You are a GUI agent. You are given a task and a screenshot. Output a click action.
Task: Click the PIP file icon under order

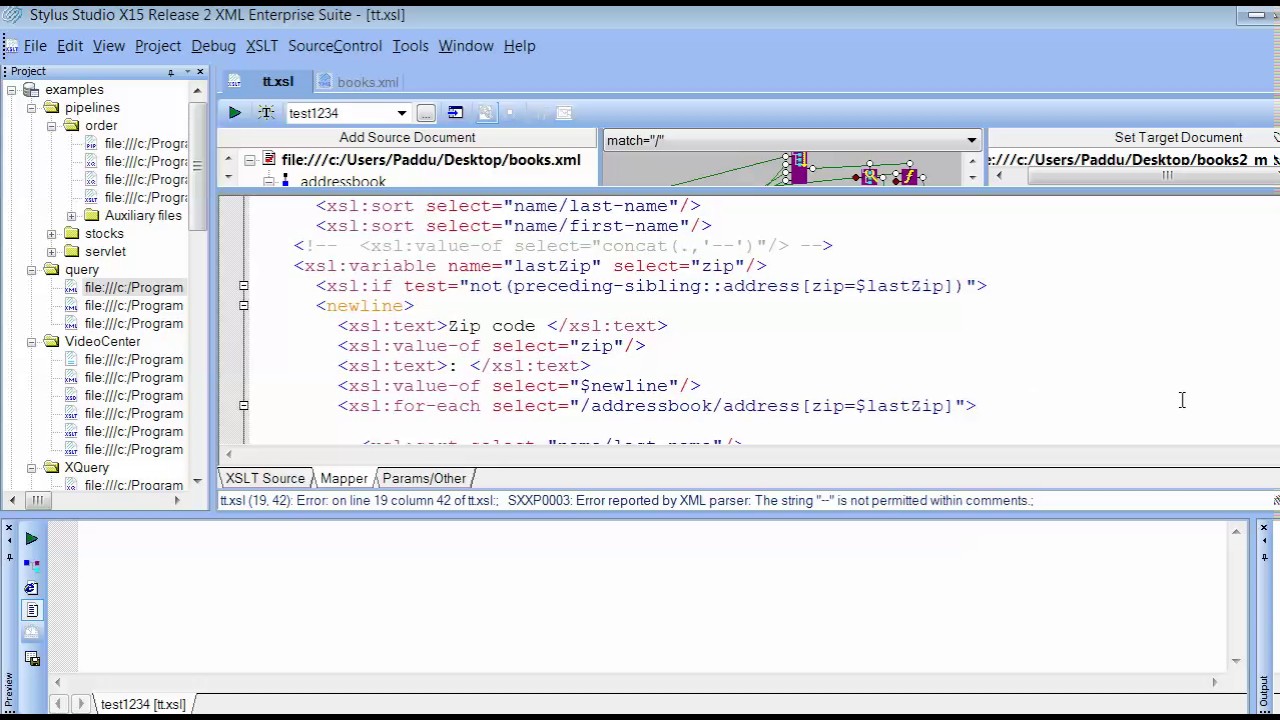(92, 144)
